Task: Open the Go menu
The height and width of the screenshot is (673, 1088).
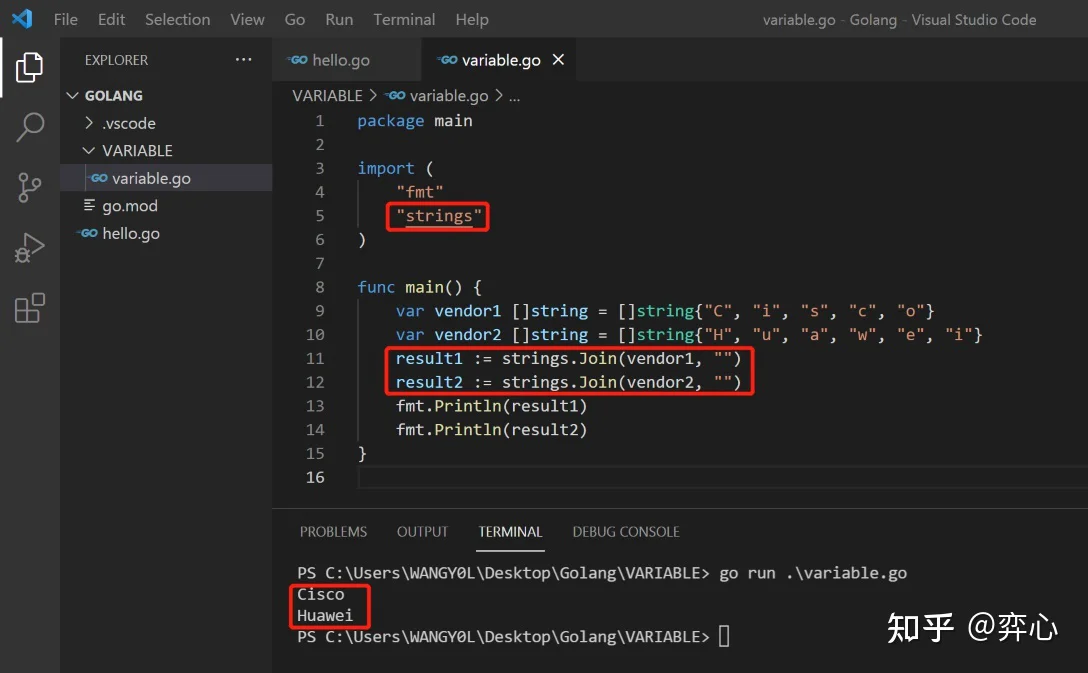Action: tap(295, 19)
